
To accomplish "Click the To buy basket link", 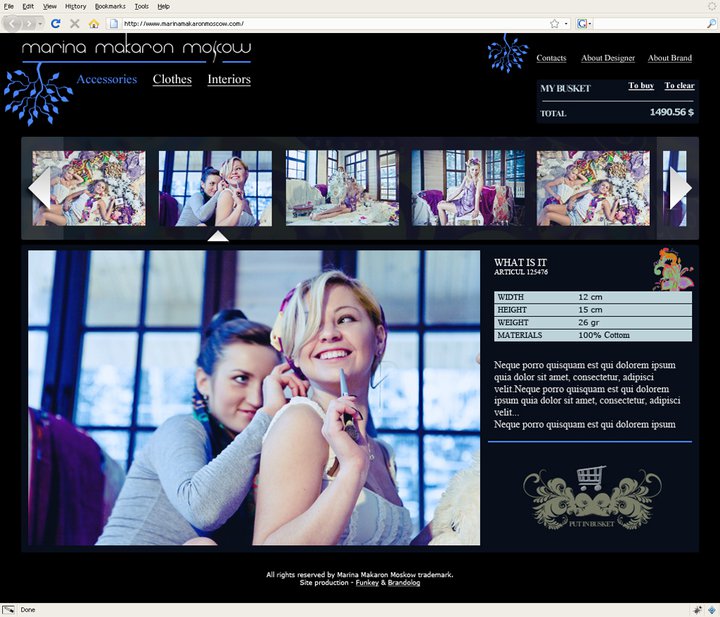I will coord(641,85).
